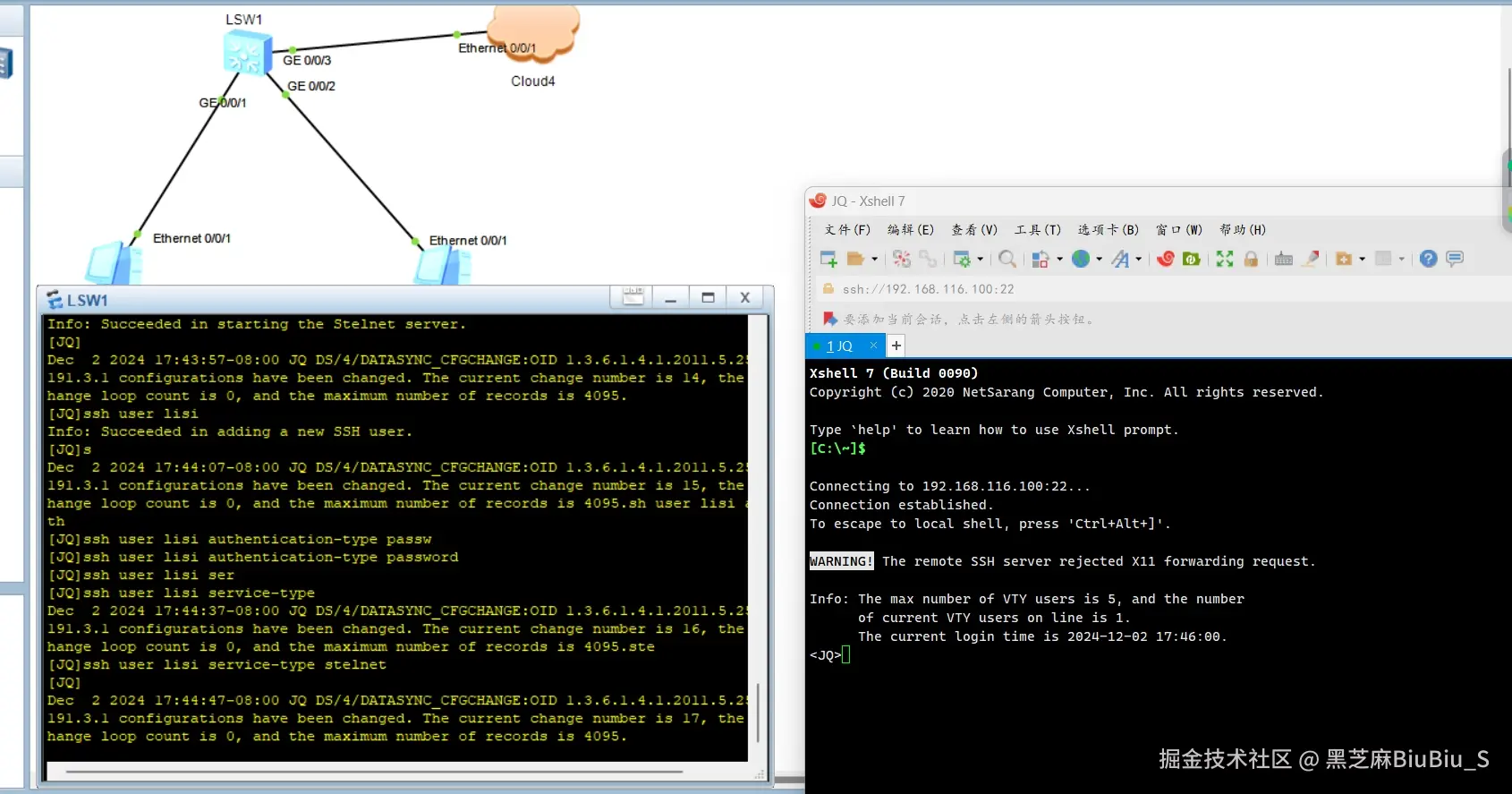Click the padlock Lock Screen icon in toolbar
Image resolution: width=1512 pixels, height=794 pixels.
1251,259
